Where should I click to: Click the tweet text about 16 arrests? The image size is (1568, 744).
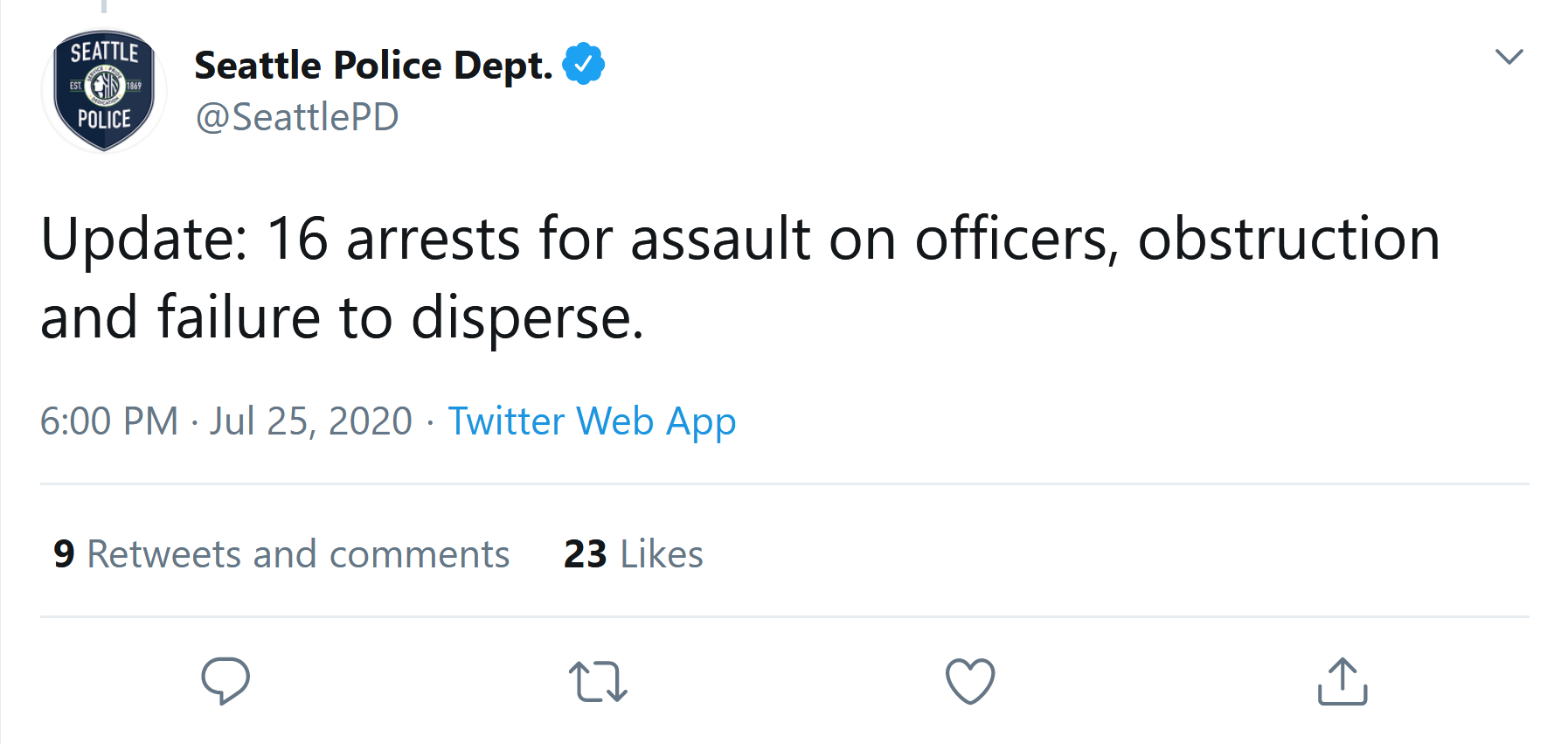[740, 278]
